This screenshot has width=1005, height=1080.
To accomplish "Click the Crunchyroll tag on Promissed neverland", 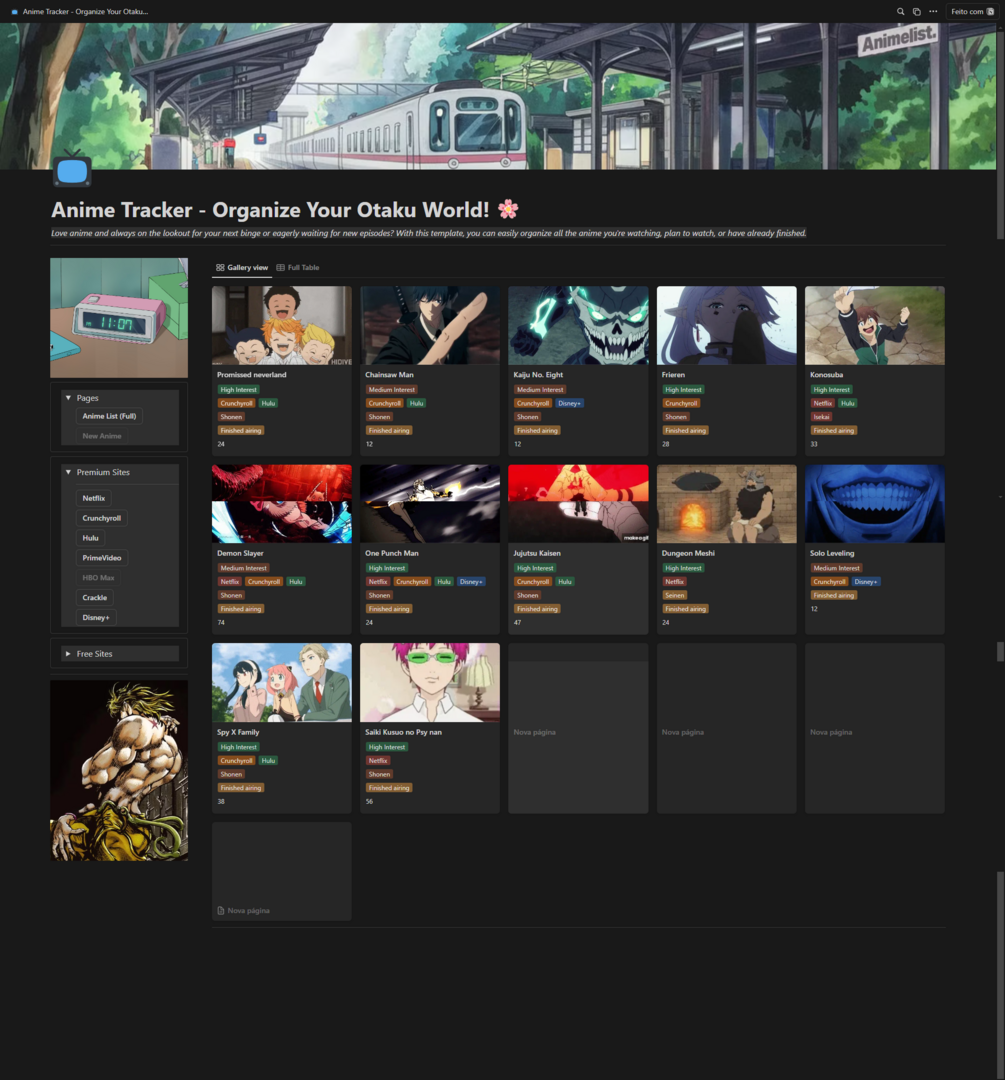I will coord(237,404).
